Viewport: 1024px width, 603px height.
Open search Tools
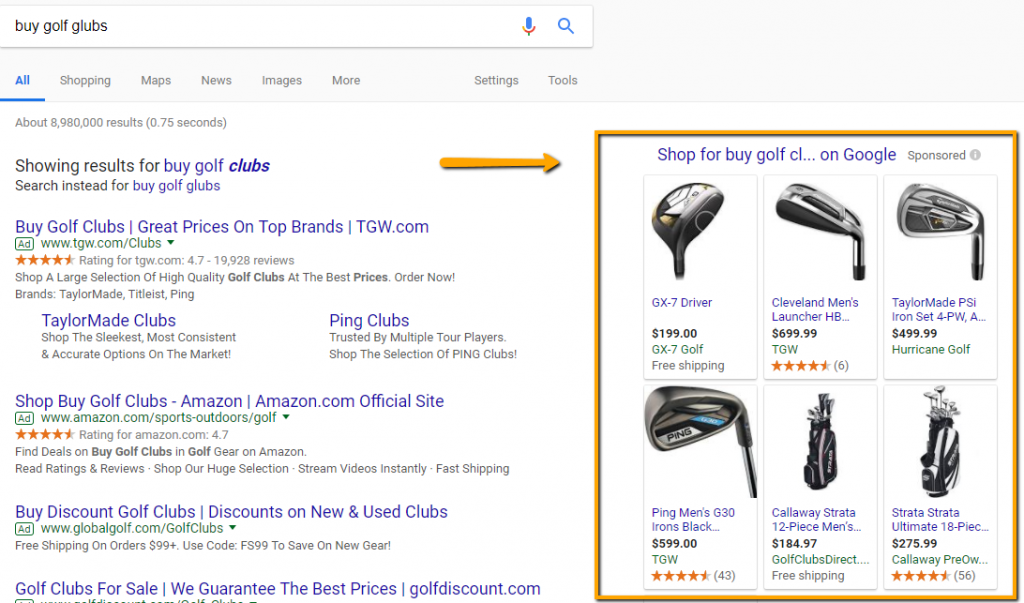coord(562,80)
